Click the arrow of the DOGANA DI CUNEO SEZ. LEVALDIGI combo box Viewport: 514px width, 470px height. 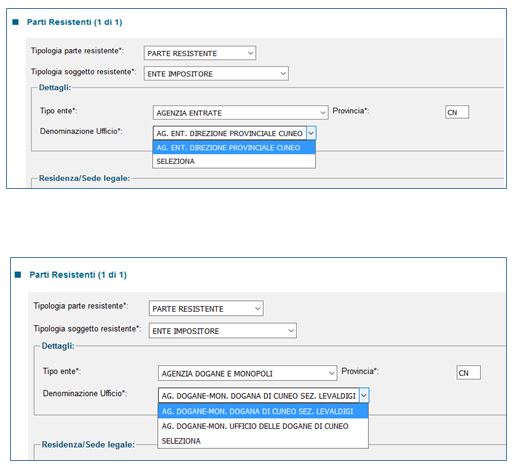click(364, 396)
